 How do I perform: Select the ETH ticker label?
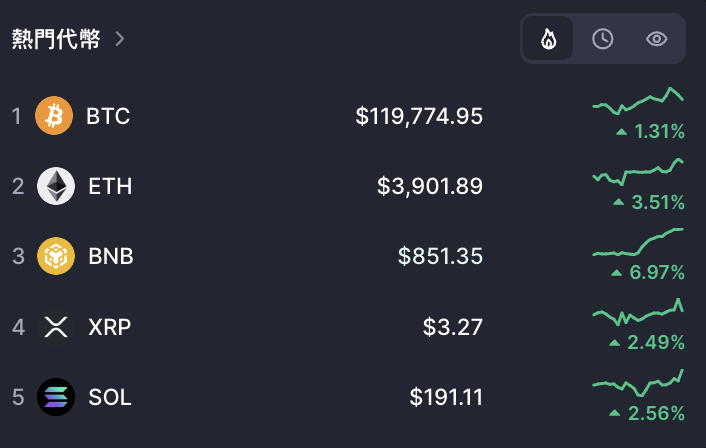point(110,186)
